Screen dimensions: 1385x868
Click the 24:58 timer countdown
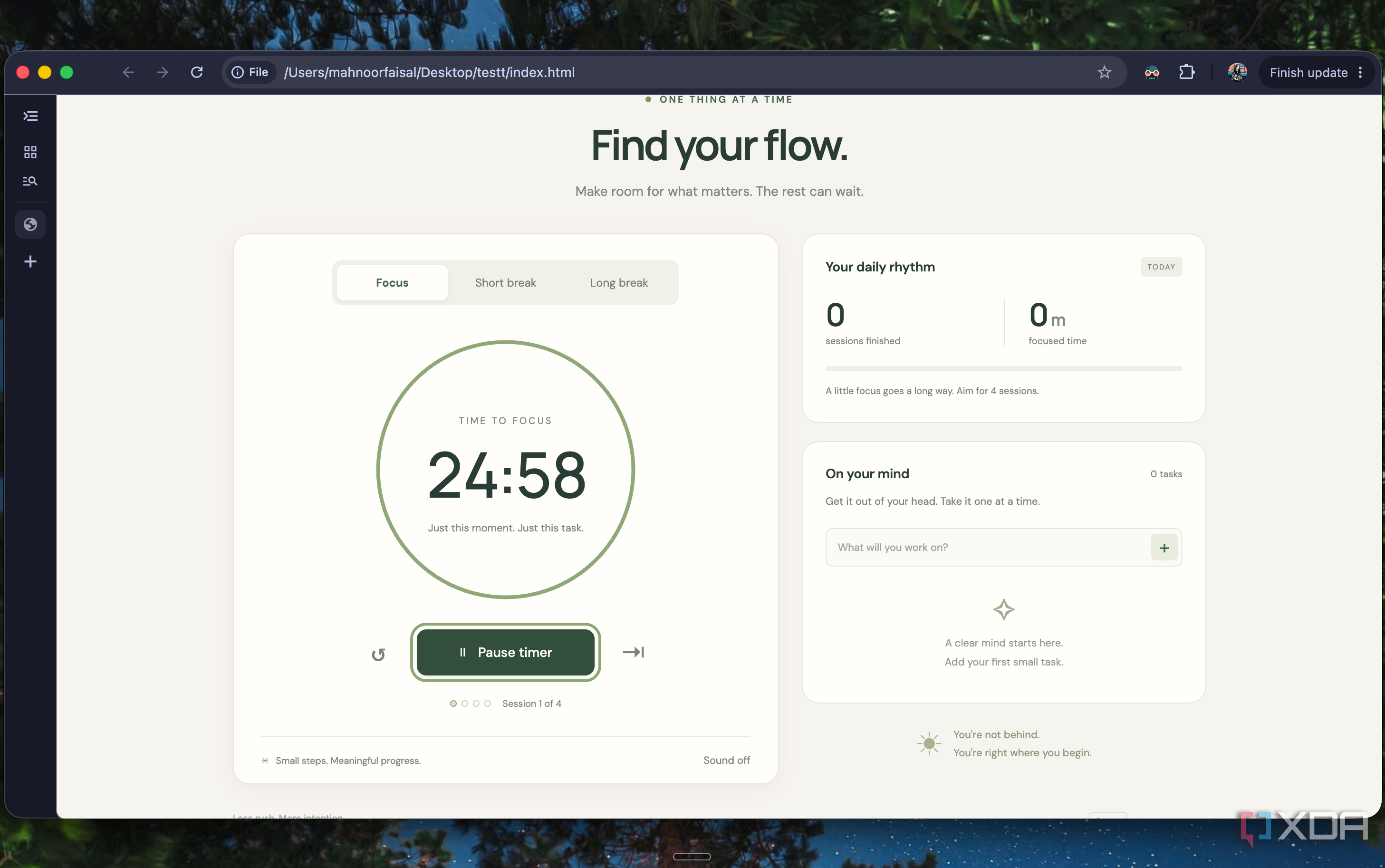coord(506,475)
